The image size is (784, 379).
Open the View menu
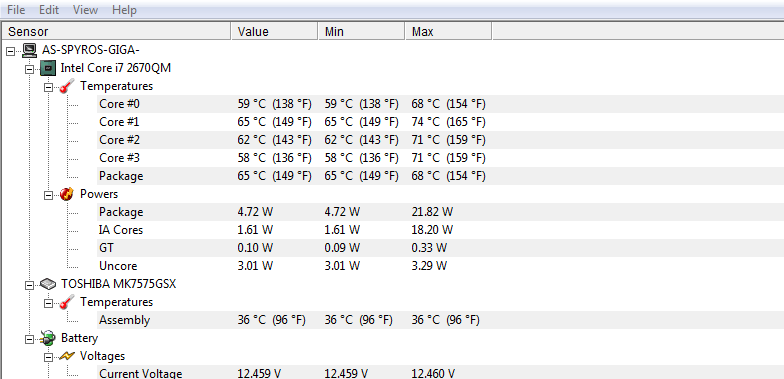86,10
